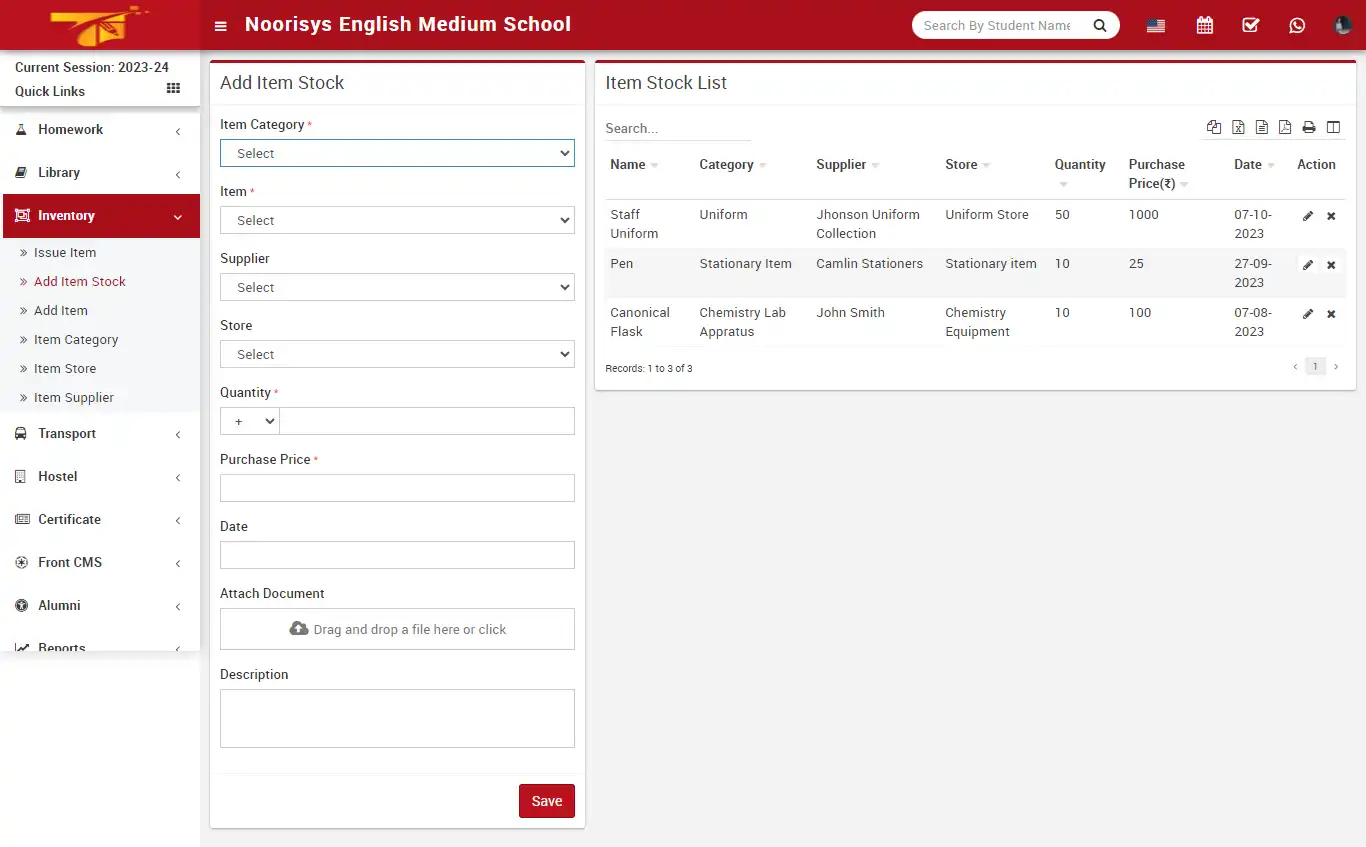Print the Item Stock List

(x=1309, y=127)
